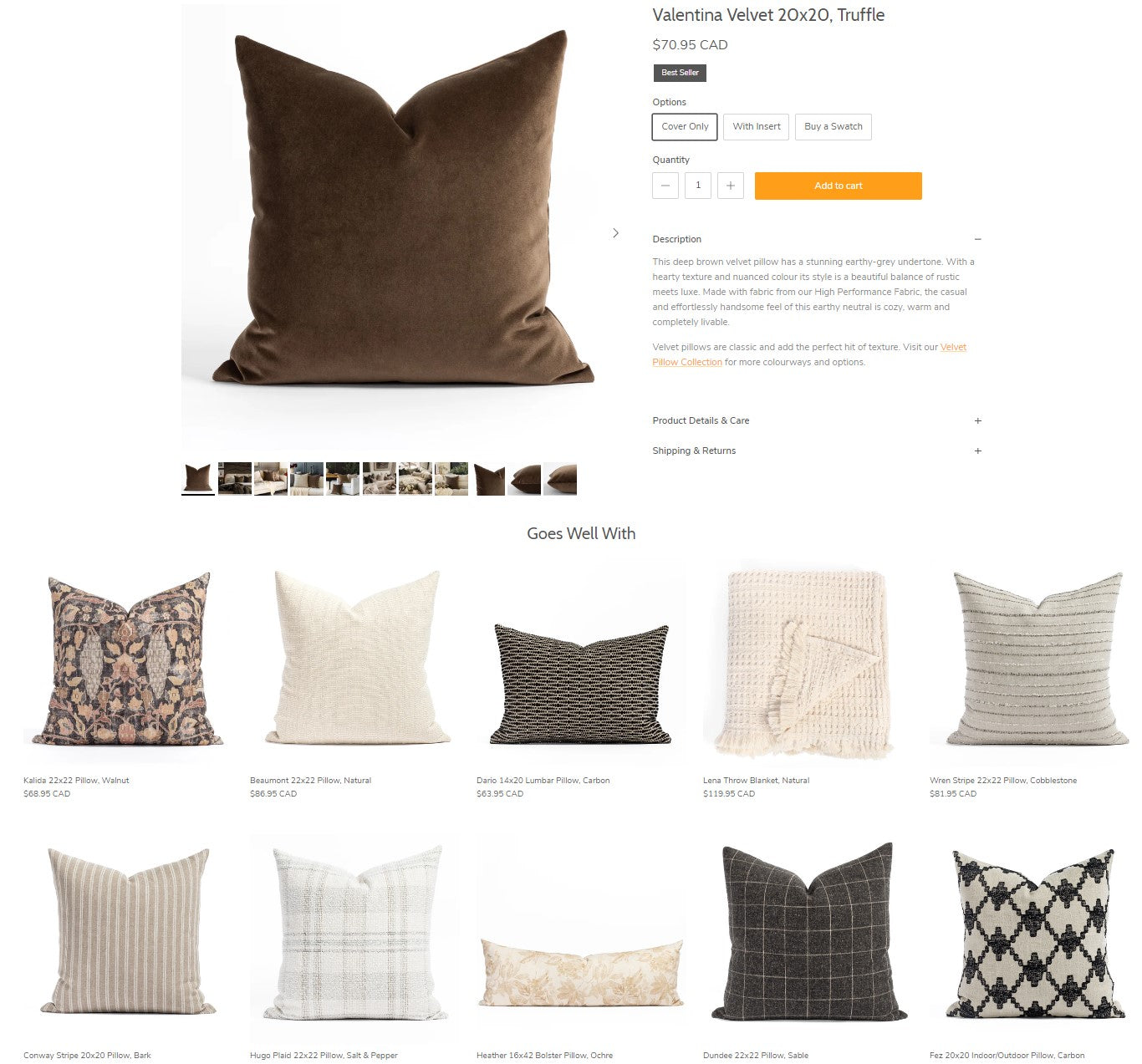Screen dimensions: 1142x1064
Task: Open the Lena Throw Blanket product image
Action: (x=807, y=664)
